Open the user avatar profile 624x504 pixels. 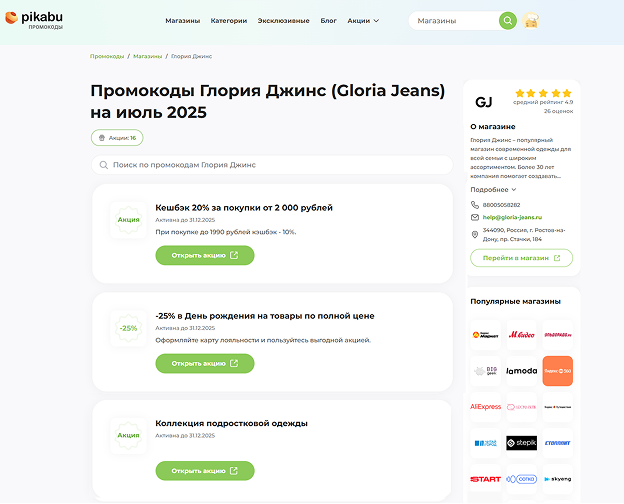click(530, 21)
